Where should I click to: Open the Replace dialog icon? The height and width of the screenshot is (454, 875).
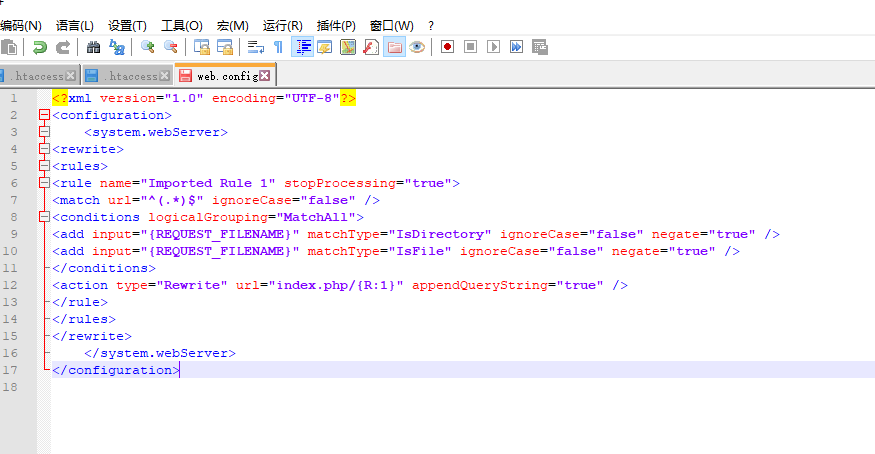point(117,47)
